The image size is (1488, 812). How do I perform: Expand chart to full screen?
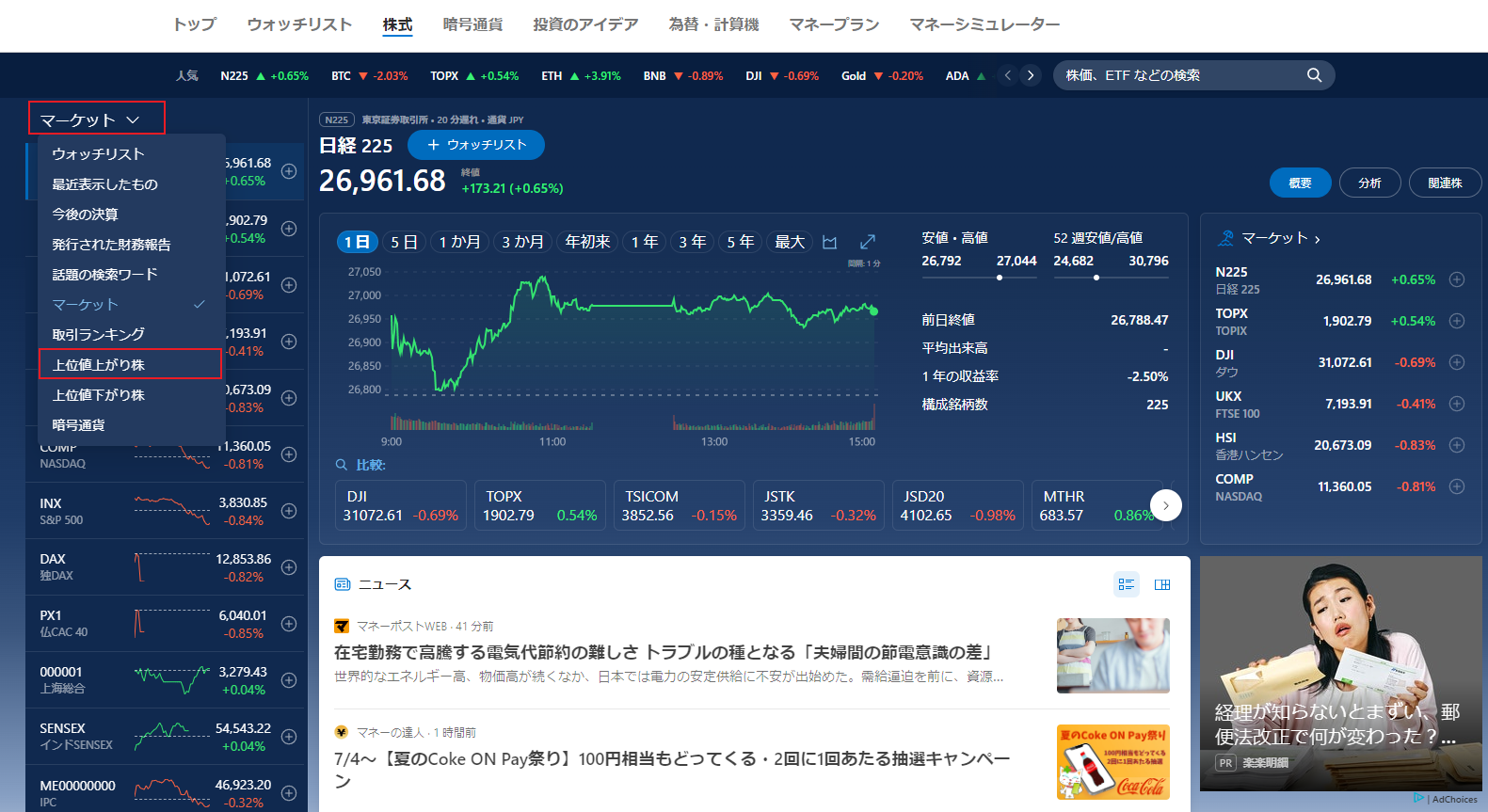click(x=868, y=243)
